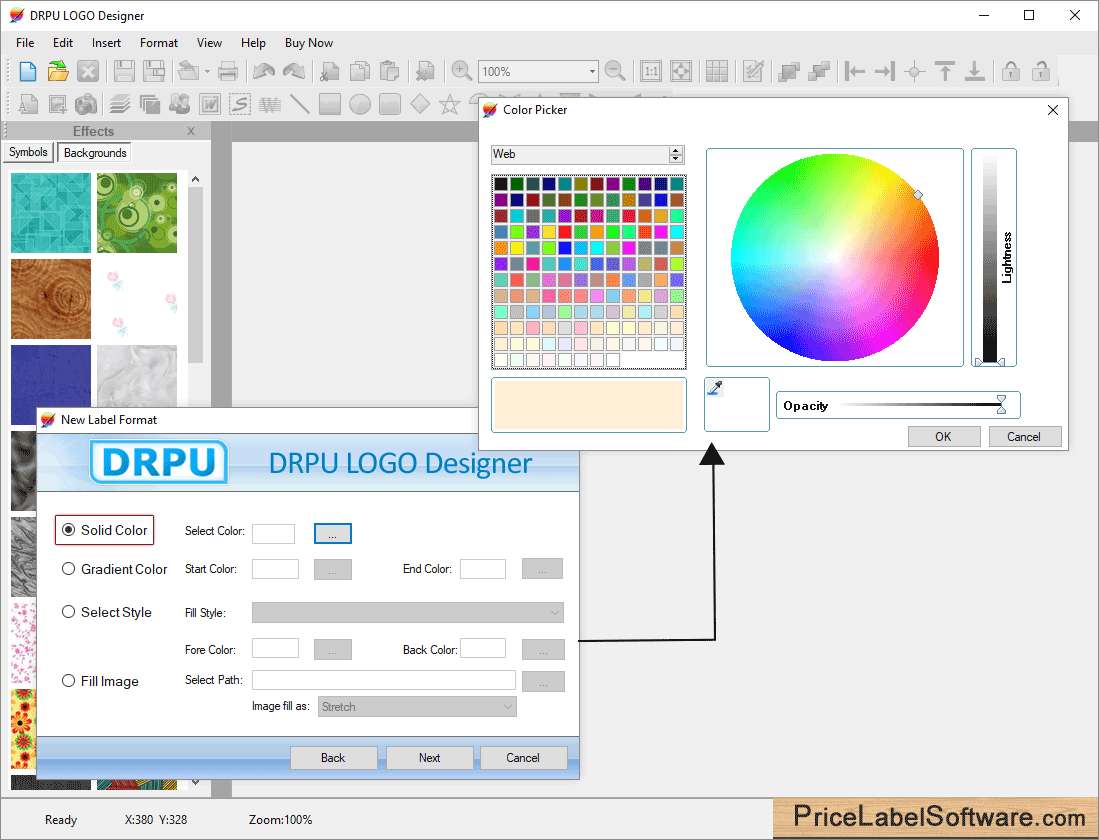Click the Cut scissors icon
The height and width of the screenshot is (840, 1099).
[x=329, y=72]
